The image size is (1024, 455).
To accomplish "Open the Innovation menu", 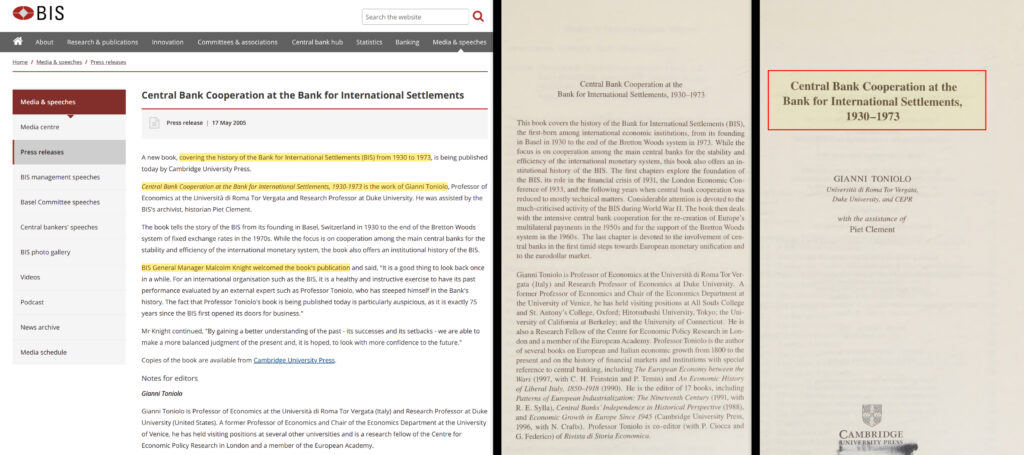I will coord(168,42).
